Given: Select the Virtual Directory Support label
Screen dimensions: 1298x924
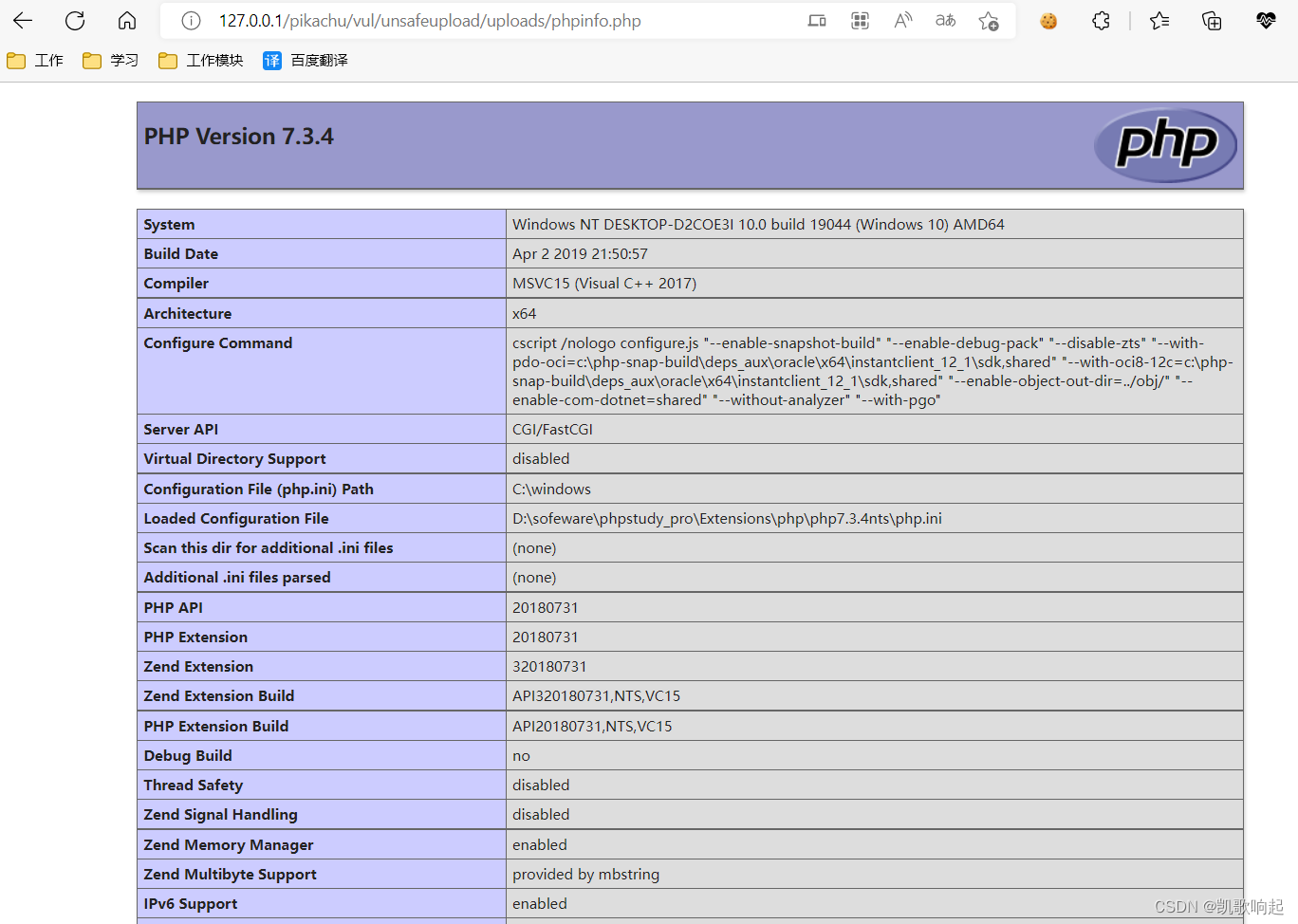Looking at the screenshot, I should [x=234, y=459].
